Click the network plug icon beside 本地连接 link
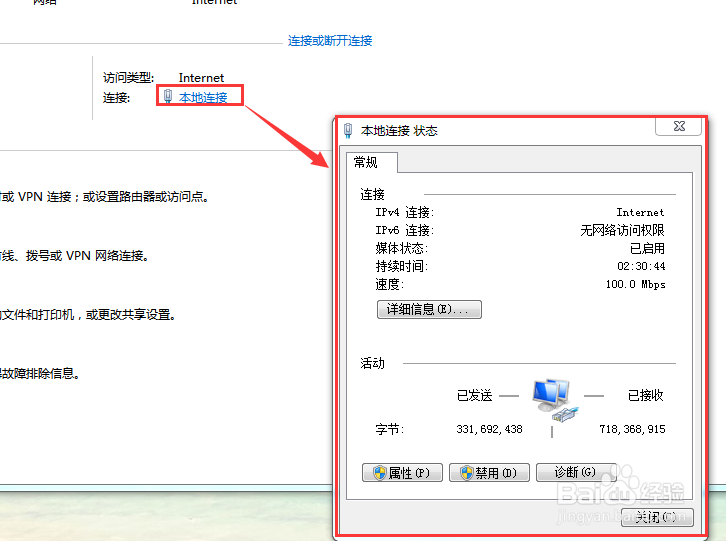This screenshot has width=726, height=541. pos(168,96)
